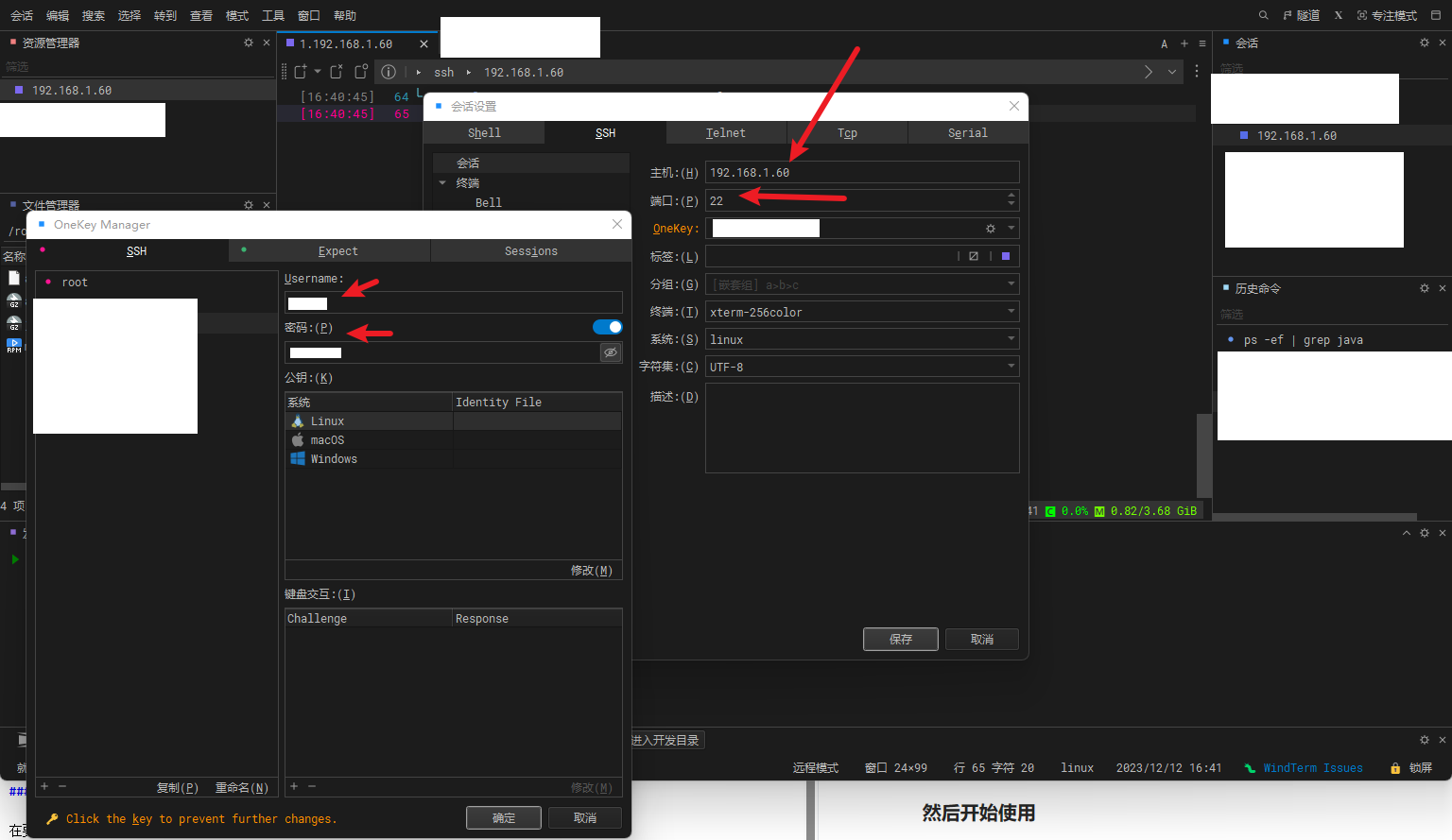Open the 分组 group dropdown
The image size is (1452, 840).
[1011, 283]
